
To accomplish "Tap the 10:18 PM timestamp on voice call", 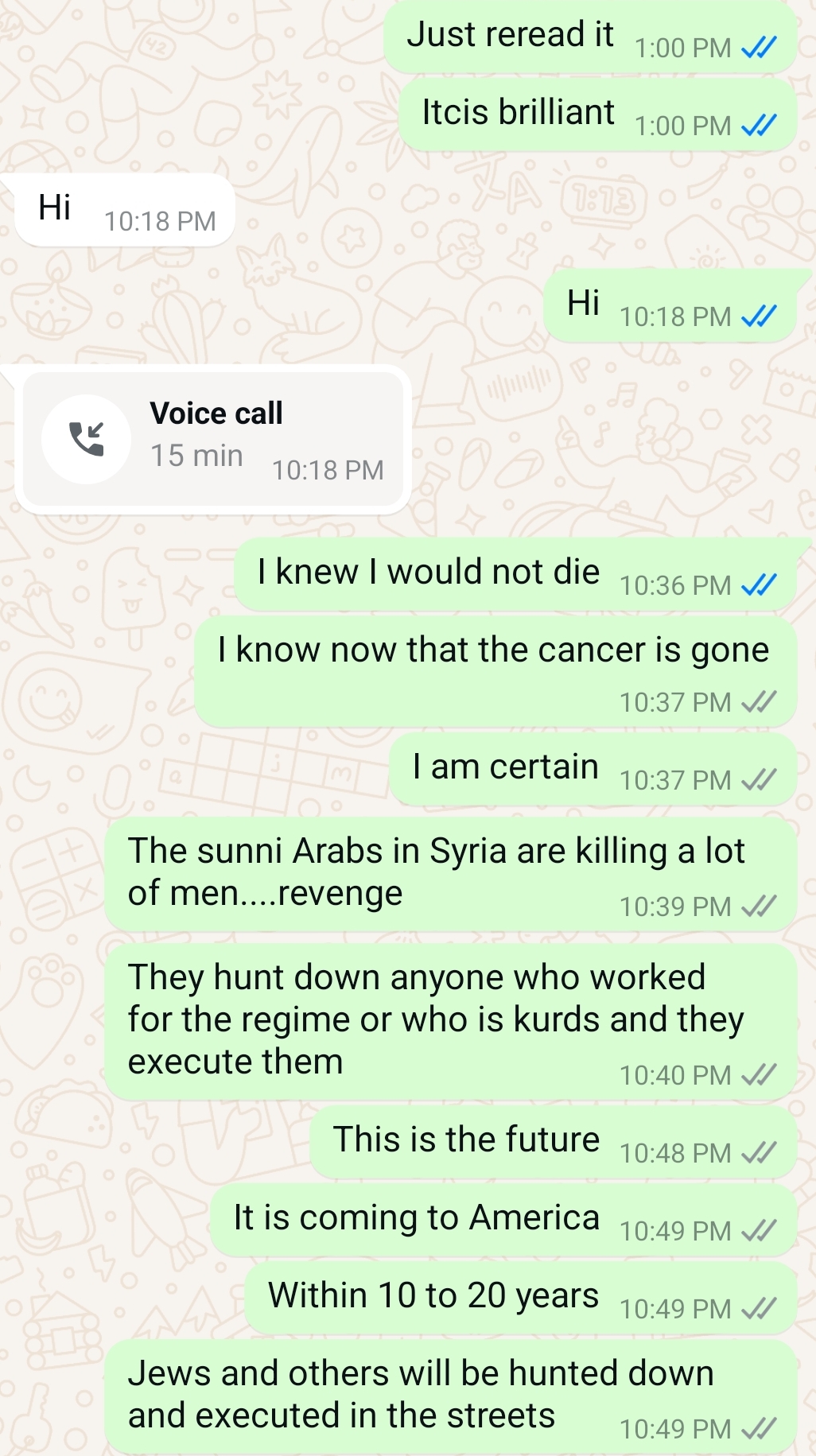I will tap(328, 470).
